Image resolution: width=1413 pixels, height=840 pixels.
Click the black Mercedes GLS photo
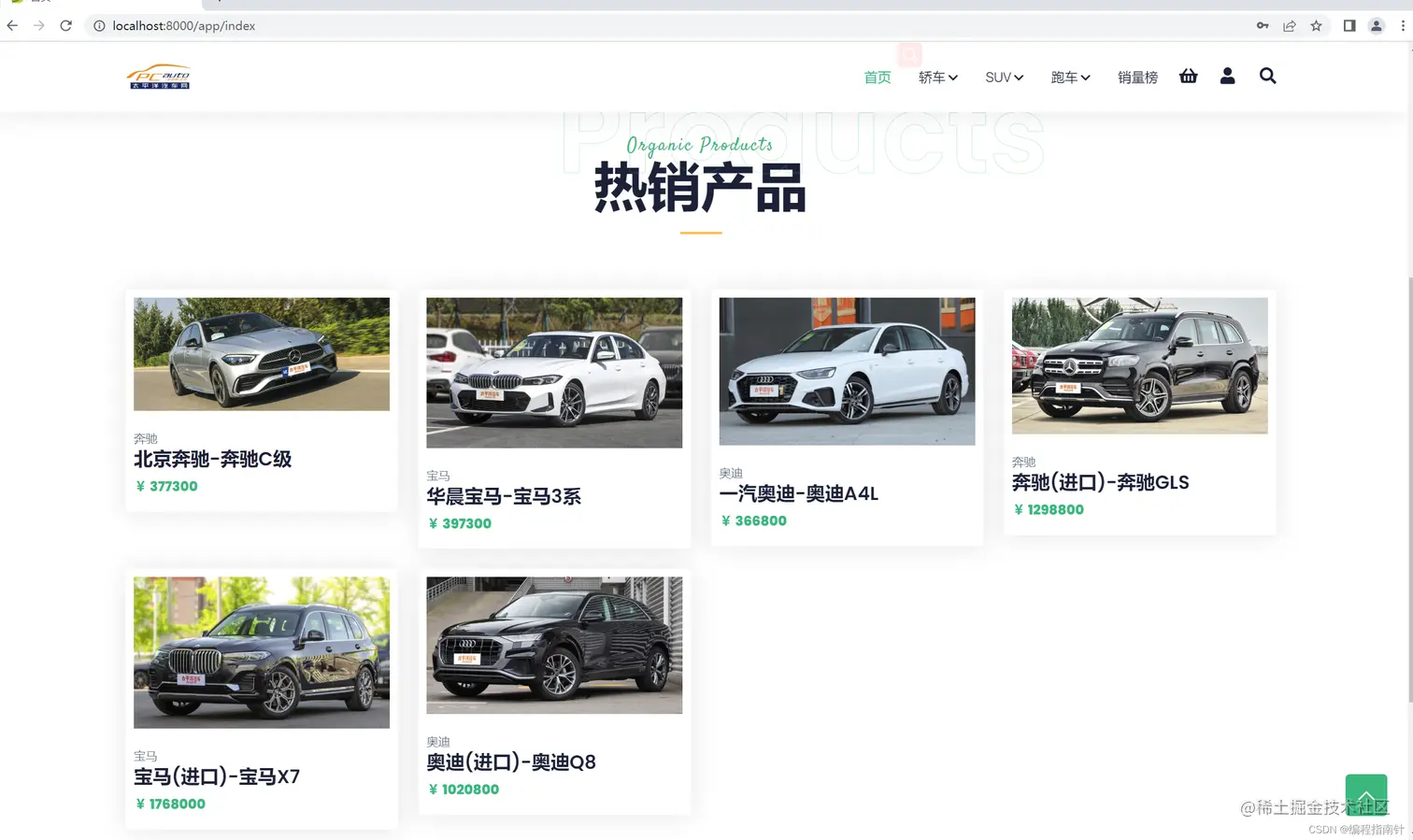point(1140,366)
